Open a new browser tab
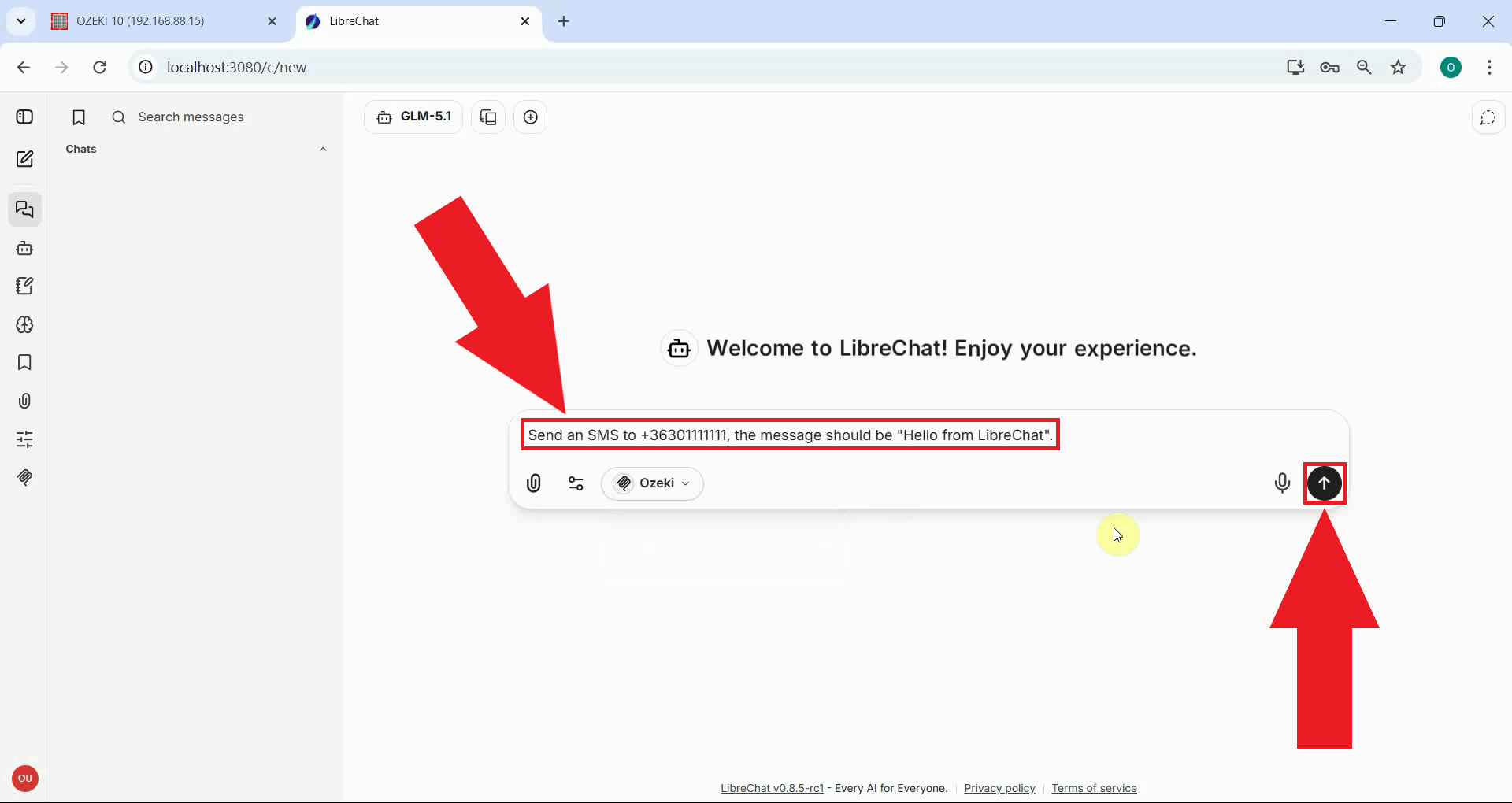The height and width of the screenshot is (803, 1512). tap(564, 21)
